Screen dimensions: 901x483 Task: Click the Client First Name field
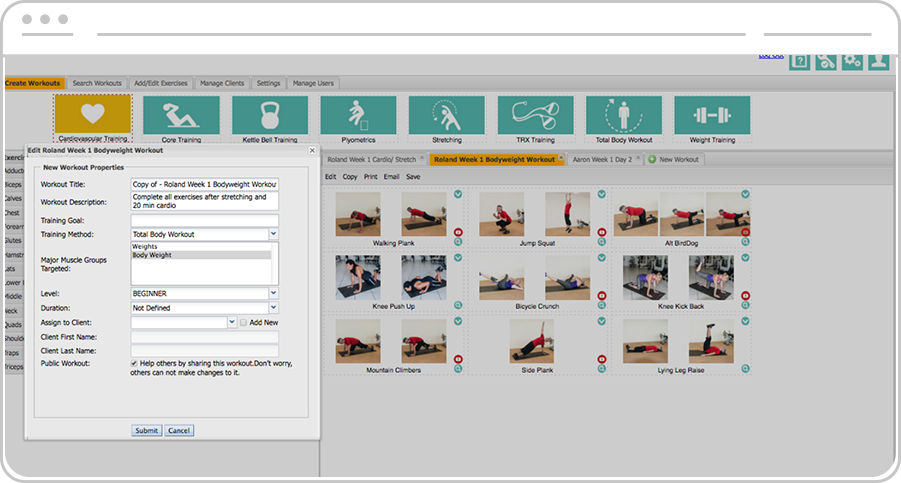tap(205, 337)
